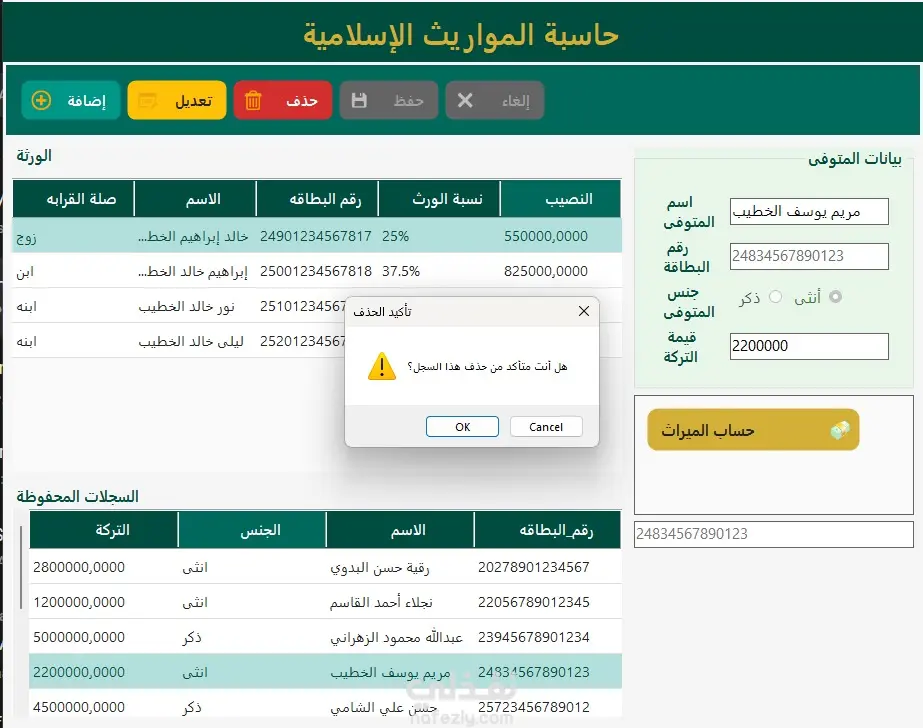The width and height of the screenshot is (923, 728).
Task: Click the disabled حفظ save button
Action: pyautogui.click(x=389, y=101)
